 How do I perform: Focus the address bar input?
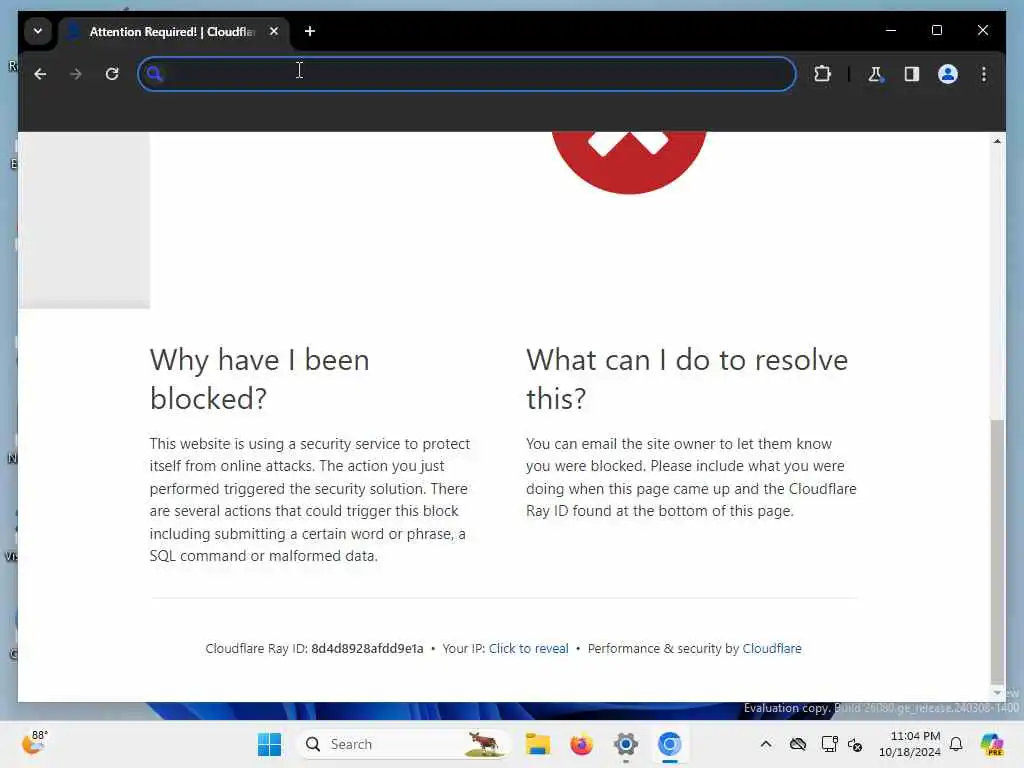(466, 74)
